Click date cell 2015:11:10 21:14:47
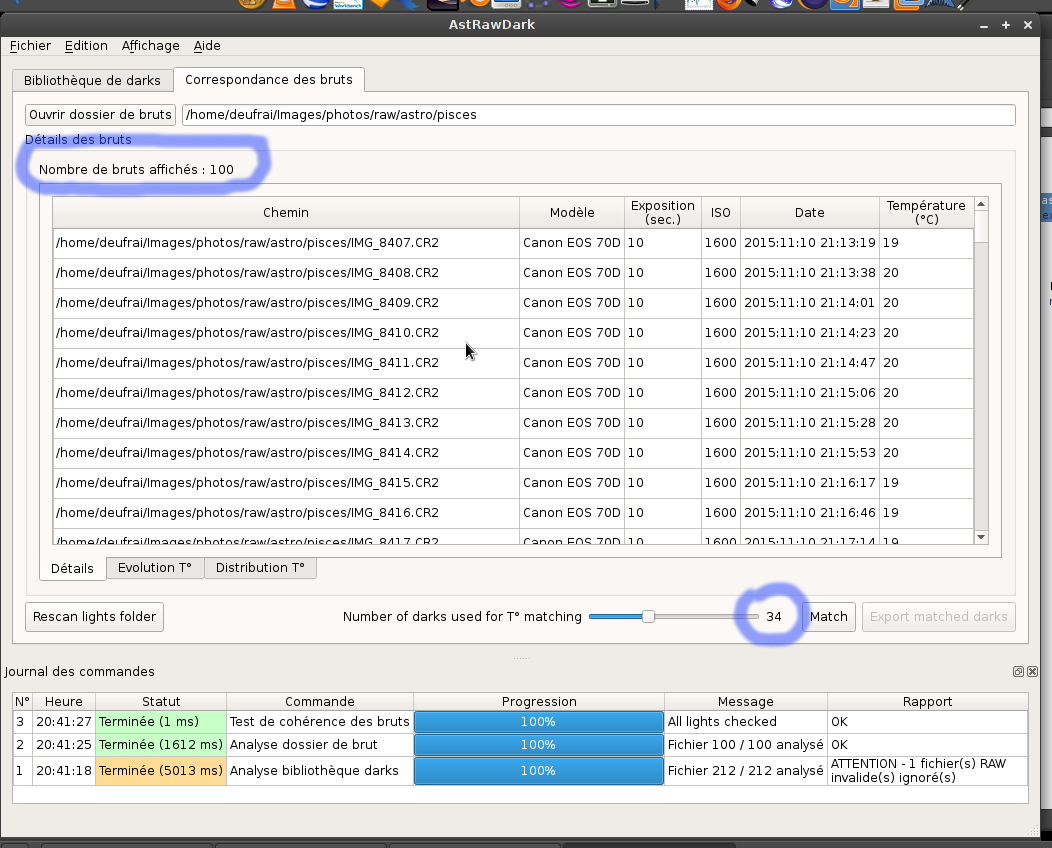This screenshot has height=848, width=1052. coord(810,363)
